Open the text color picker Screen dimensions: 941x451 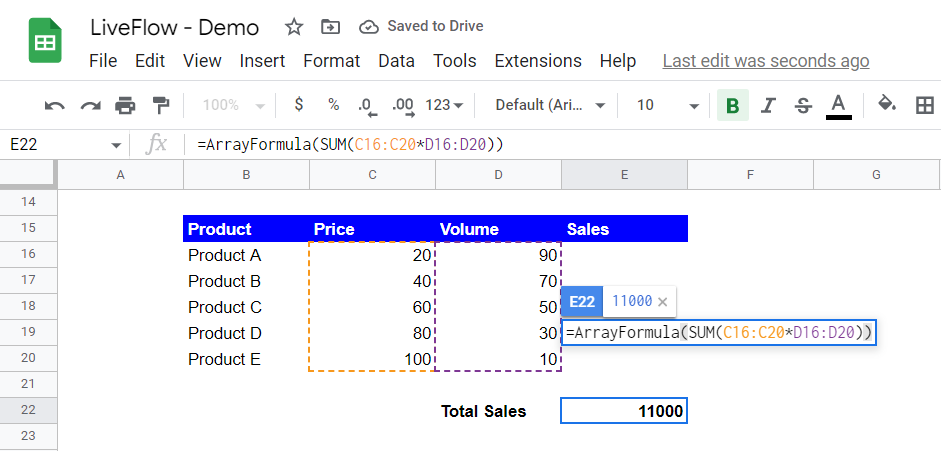point(839,105)
